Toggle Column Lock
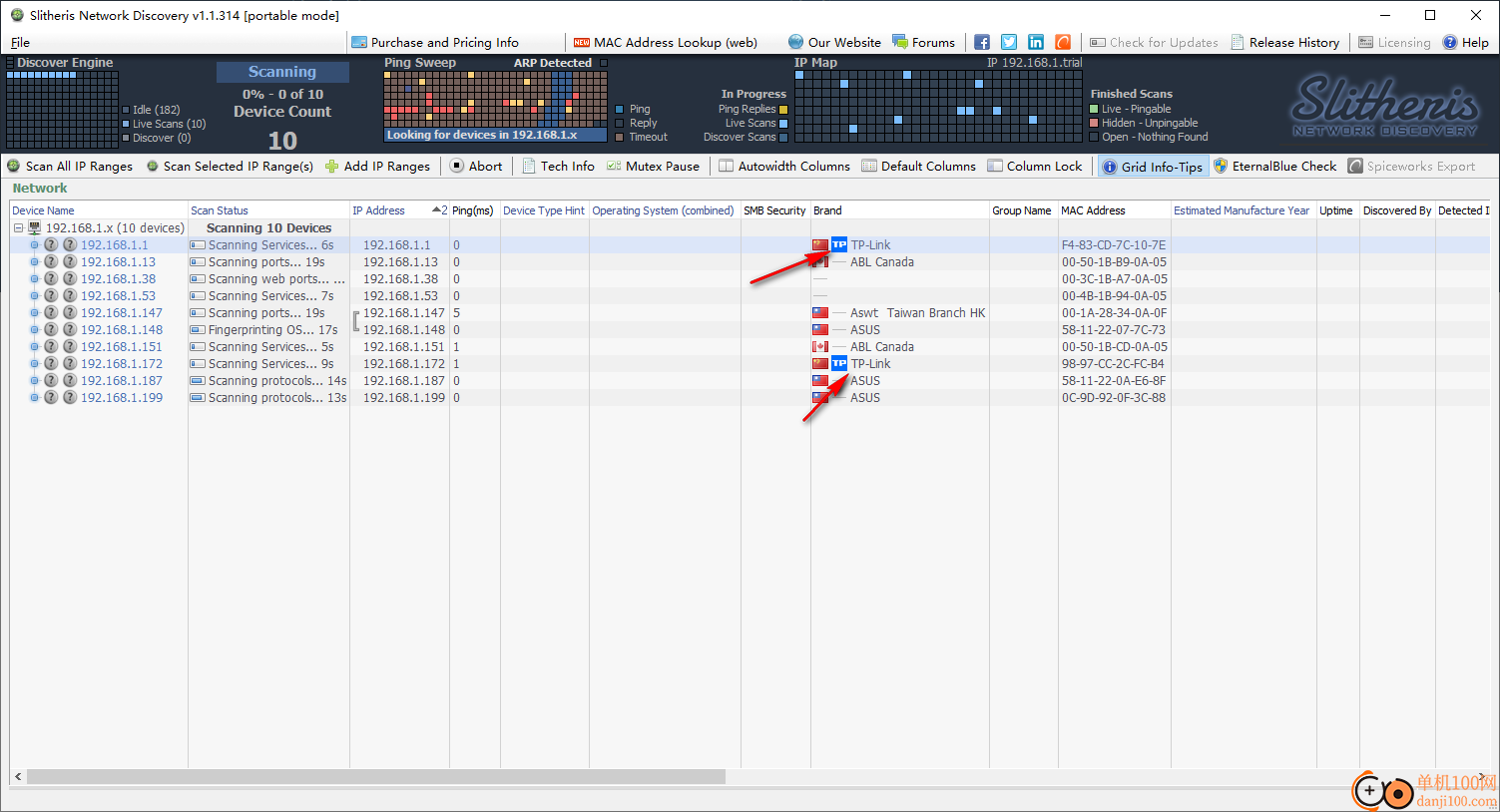The width and height of the screenshot is (1500, 812). pos(1035,166)
